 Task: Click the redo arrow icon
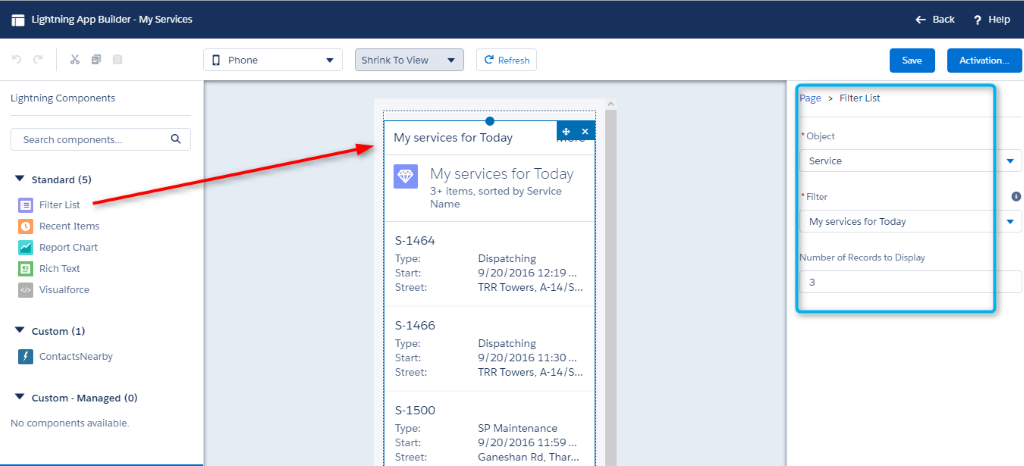(38, 59)
